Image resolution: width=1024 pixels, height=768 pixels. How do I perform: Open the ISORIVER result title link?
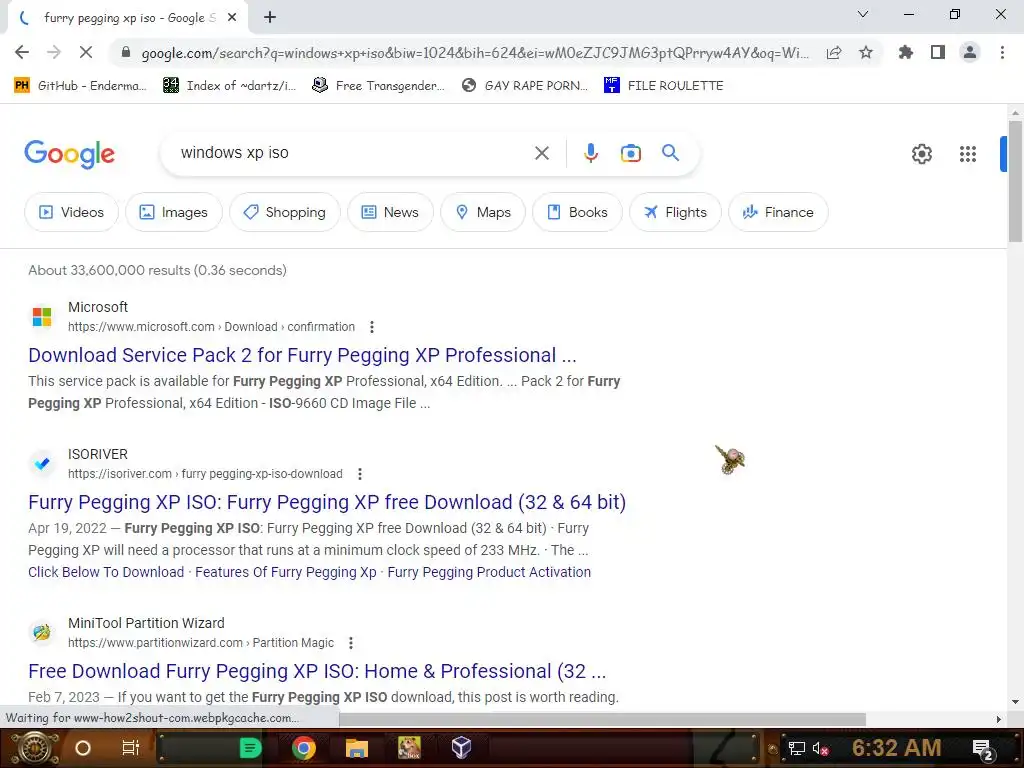(x=327, y=502)
